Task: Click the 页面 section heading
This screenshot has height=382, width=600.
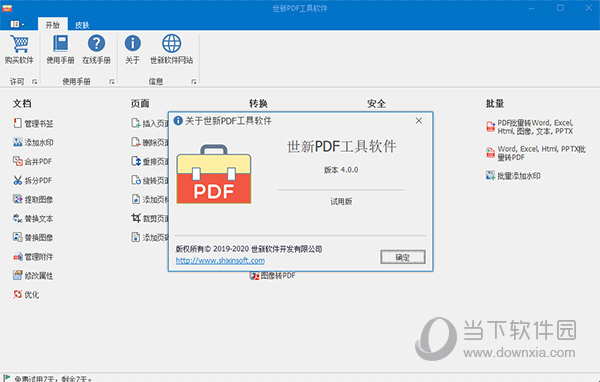Action: (140, 103)
